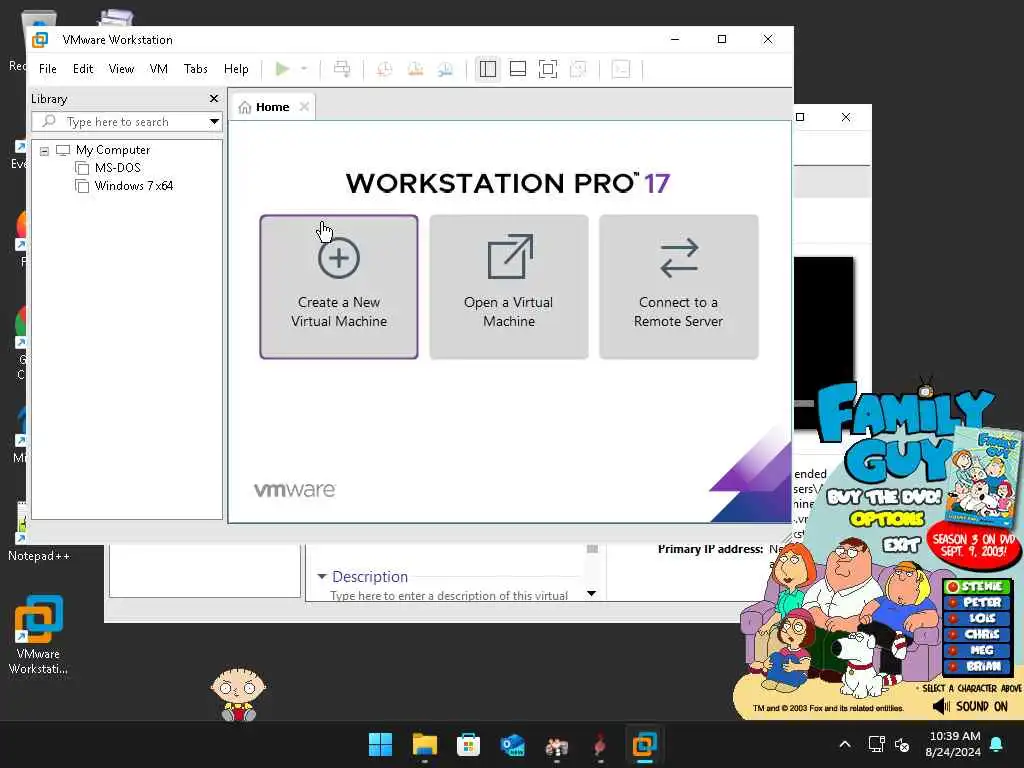Screen dimensions: 1024x768
Task: Click the VMware Workstation taskbar icon
Action: pyautogui.click(x=644, y=744)
